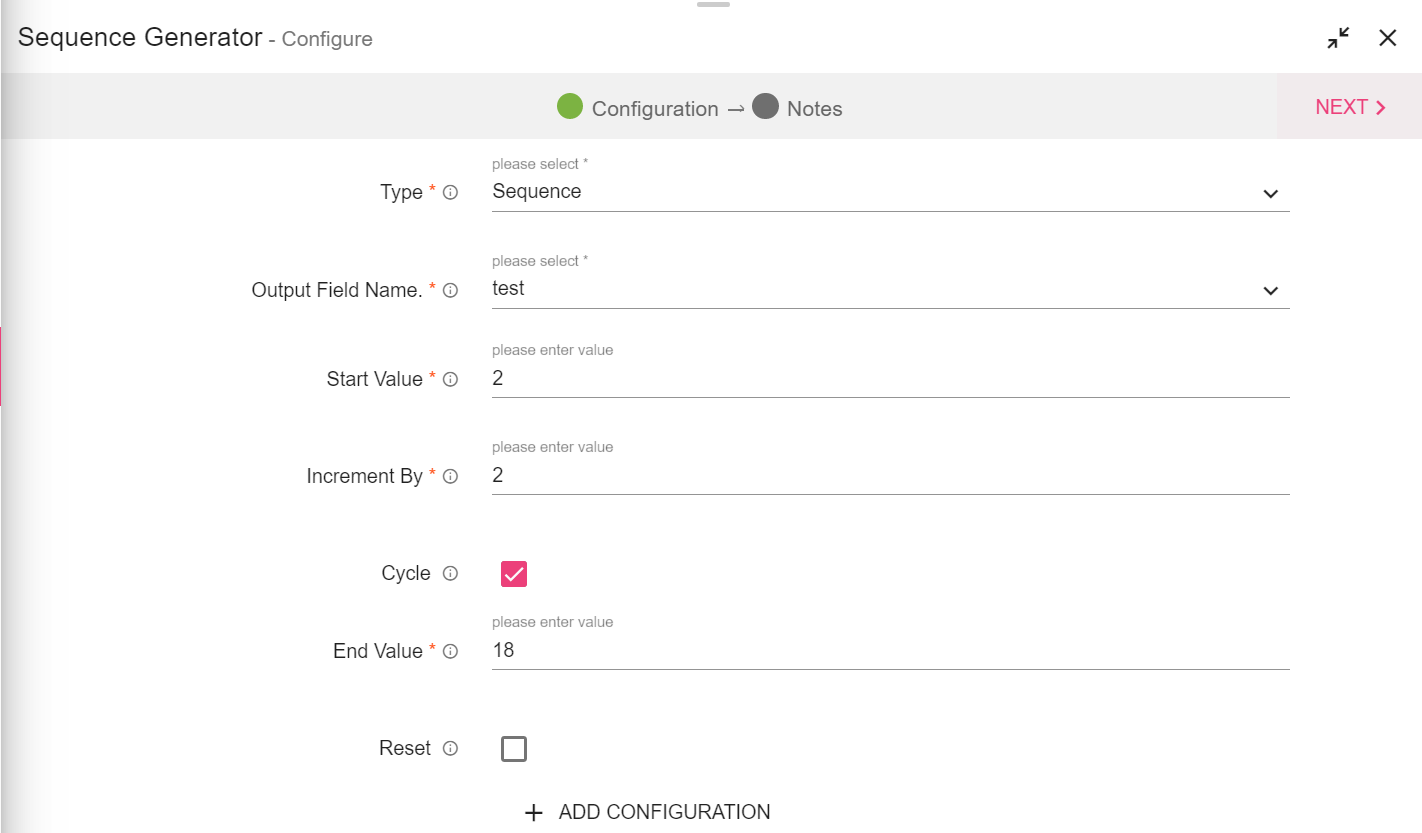Enable the Reset checkbox
Viewport: 1422px width, 833px height.
click(x=514, y=749)
